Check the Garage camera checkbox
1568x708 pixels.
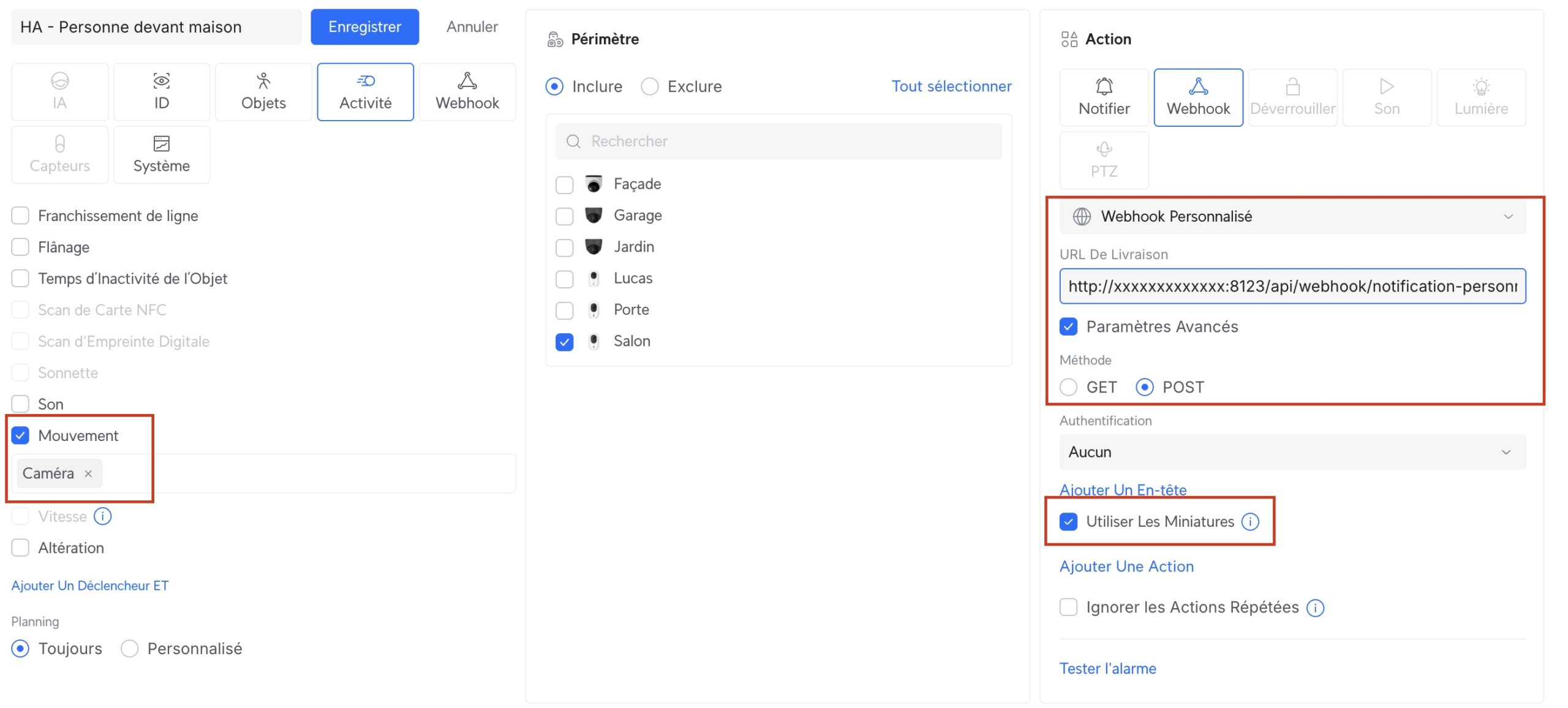click(564, 216)
